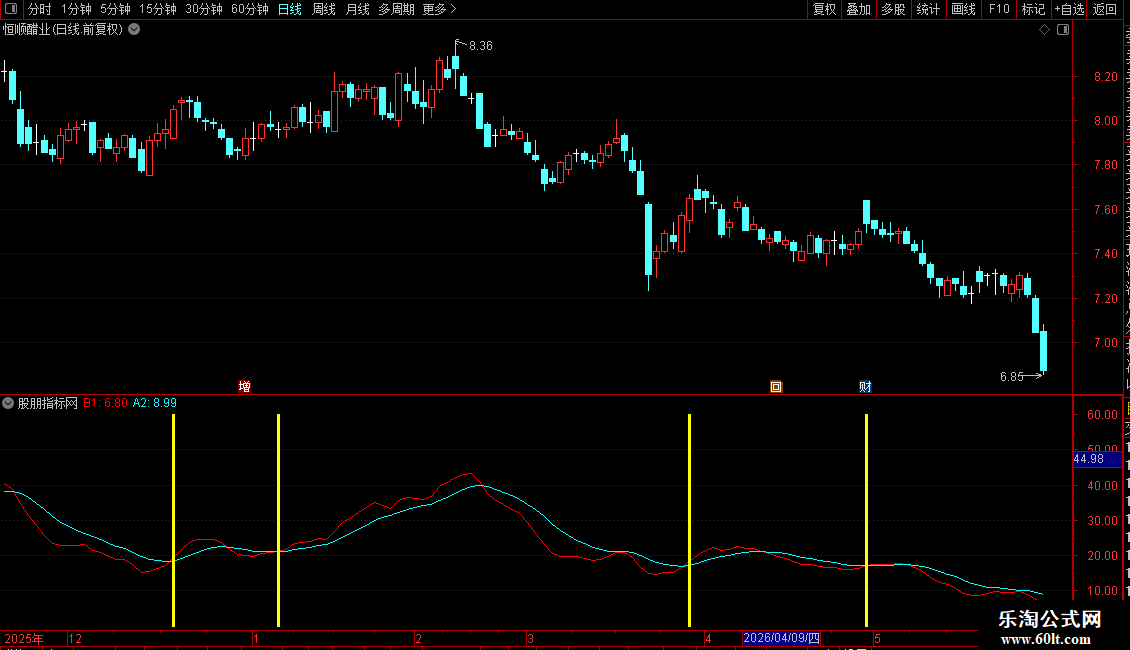The image size is (1130, 650).
Task: Click the 7.00 price axis label
Action: (1105, 343)
